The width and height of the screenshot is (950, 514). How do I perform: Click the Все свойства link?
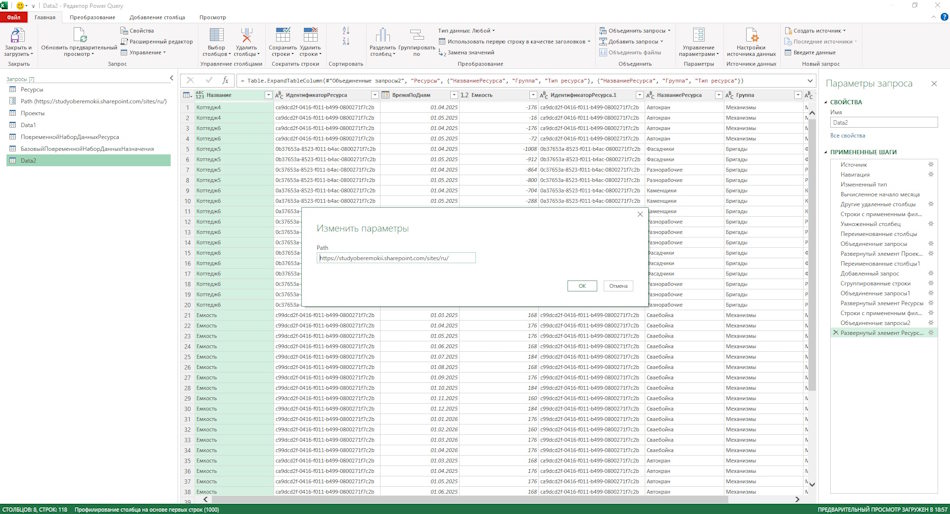[x=847, y=136]
